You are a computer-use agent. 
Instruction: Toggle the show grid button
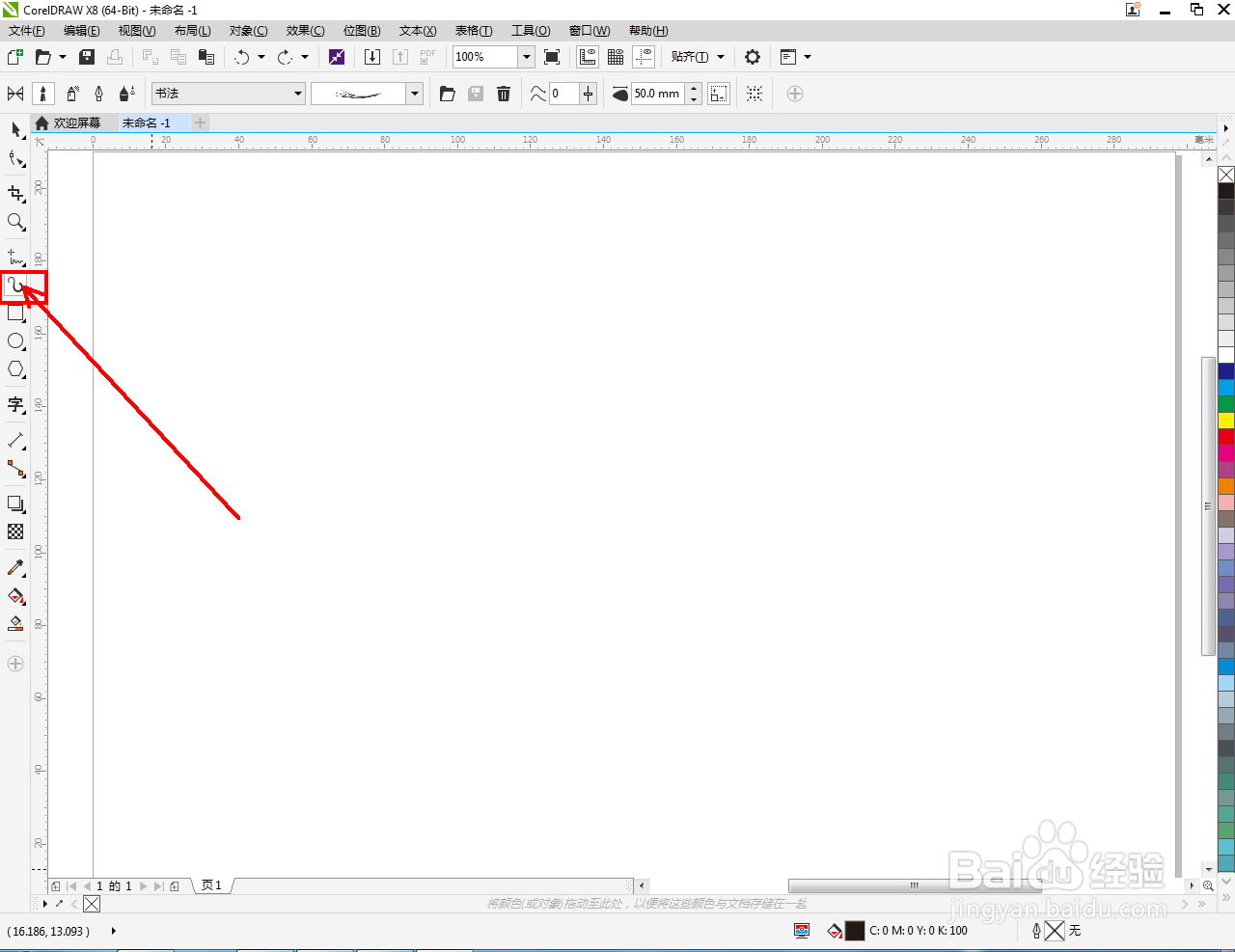pyautogui.click(x=616, y=57)
